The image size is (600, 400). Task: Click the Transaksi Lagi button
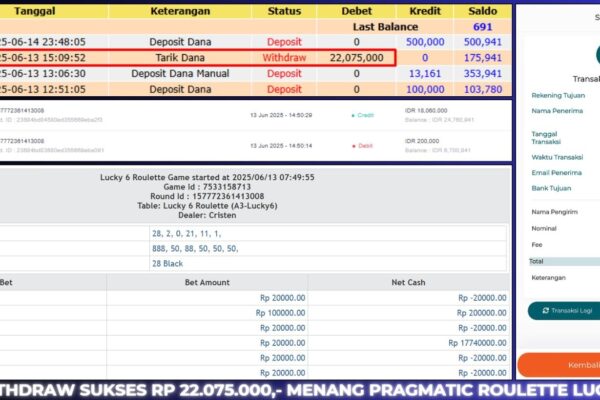click(564, 310)
